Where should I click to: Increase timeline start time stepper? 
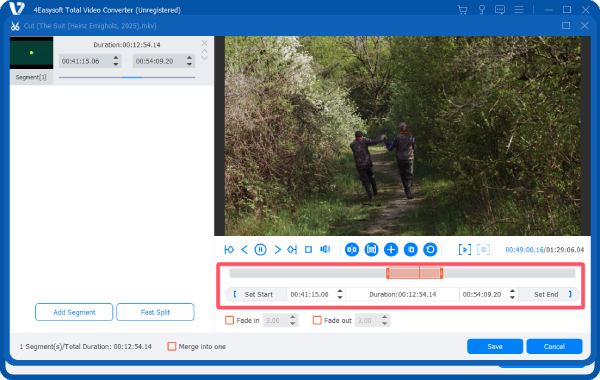click(340, 291)
